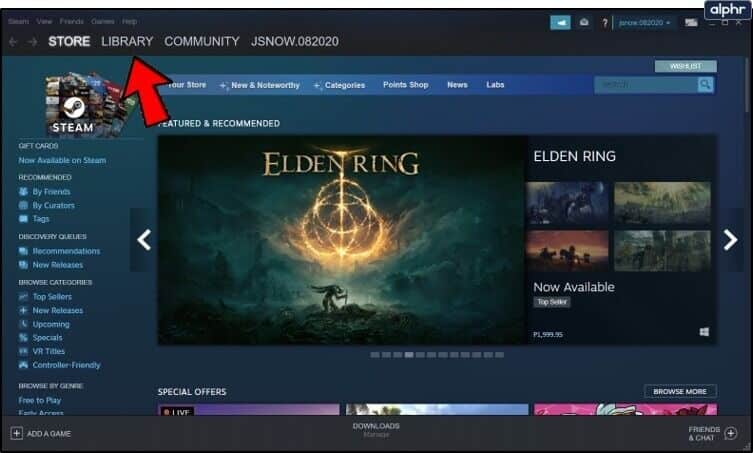Open the Steam menu in the menu bar
This screenshot has height=453, width=753.
(18, 21)
